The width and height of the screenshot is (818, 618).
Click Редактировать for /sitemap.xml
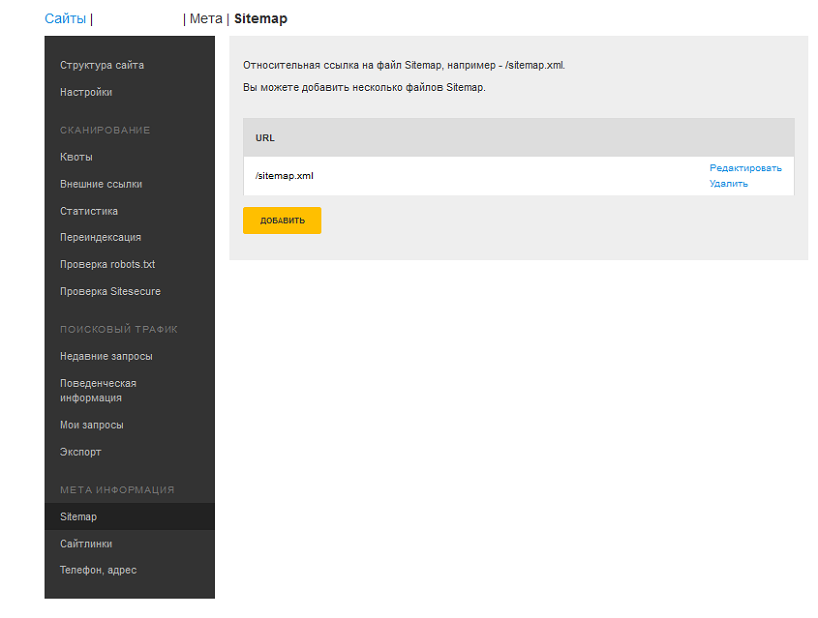pyautogui.click(x=745, y=168)
